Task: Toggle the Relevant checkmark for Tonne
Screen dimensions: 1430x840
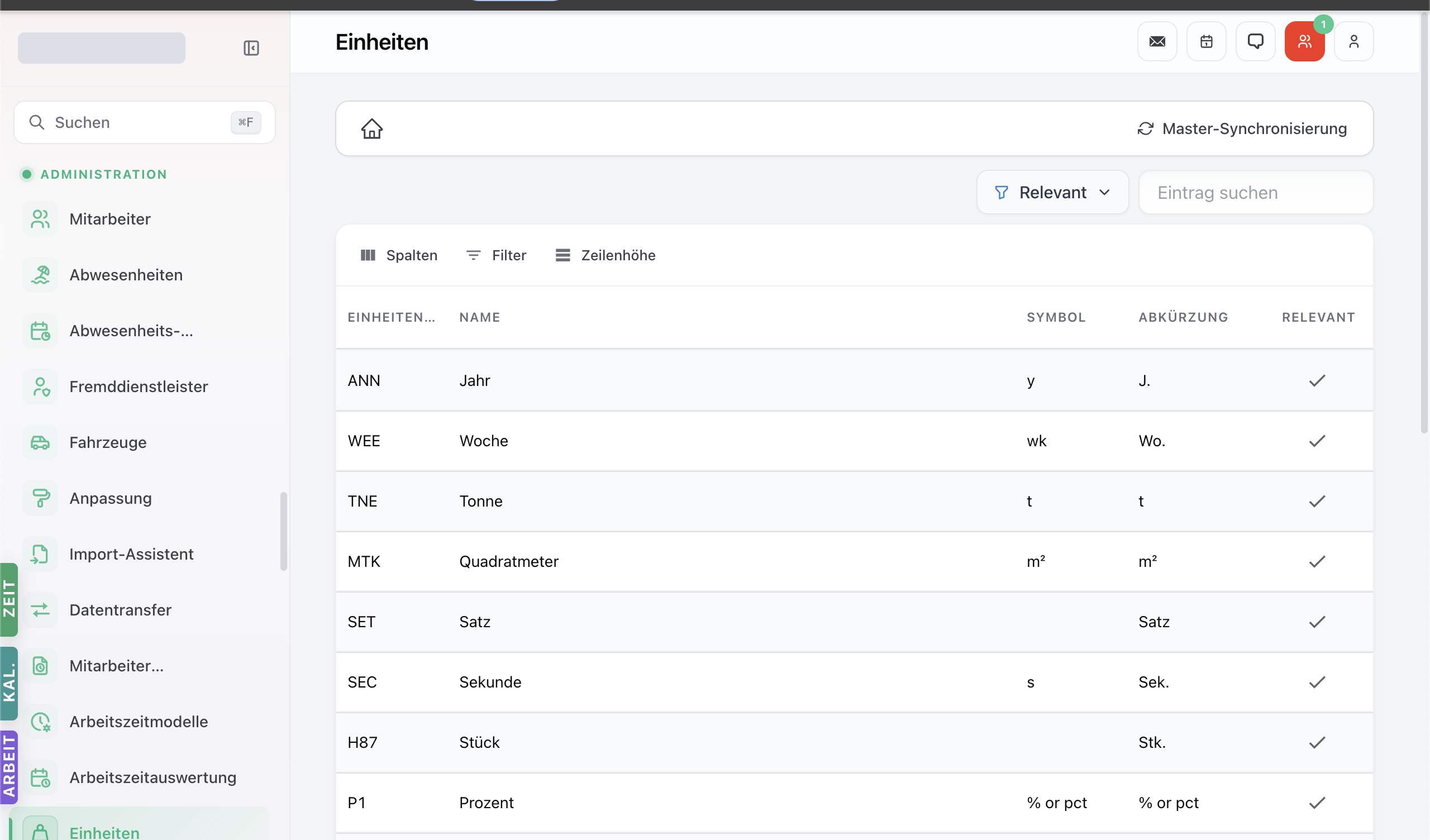Action: pyautogui.click(x=1317, y=501)
